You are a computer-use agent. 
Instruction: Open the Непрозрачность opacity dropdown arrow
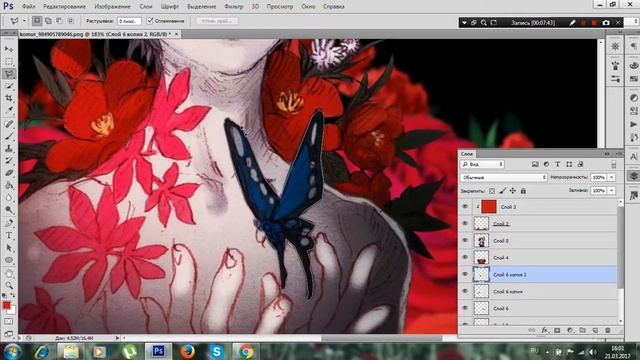(x=611, y=177)
